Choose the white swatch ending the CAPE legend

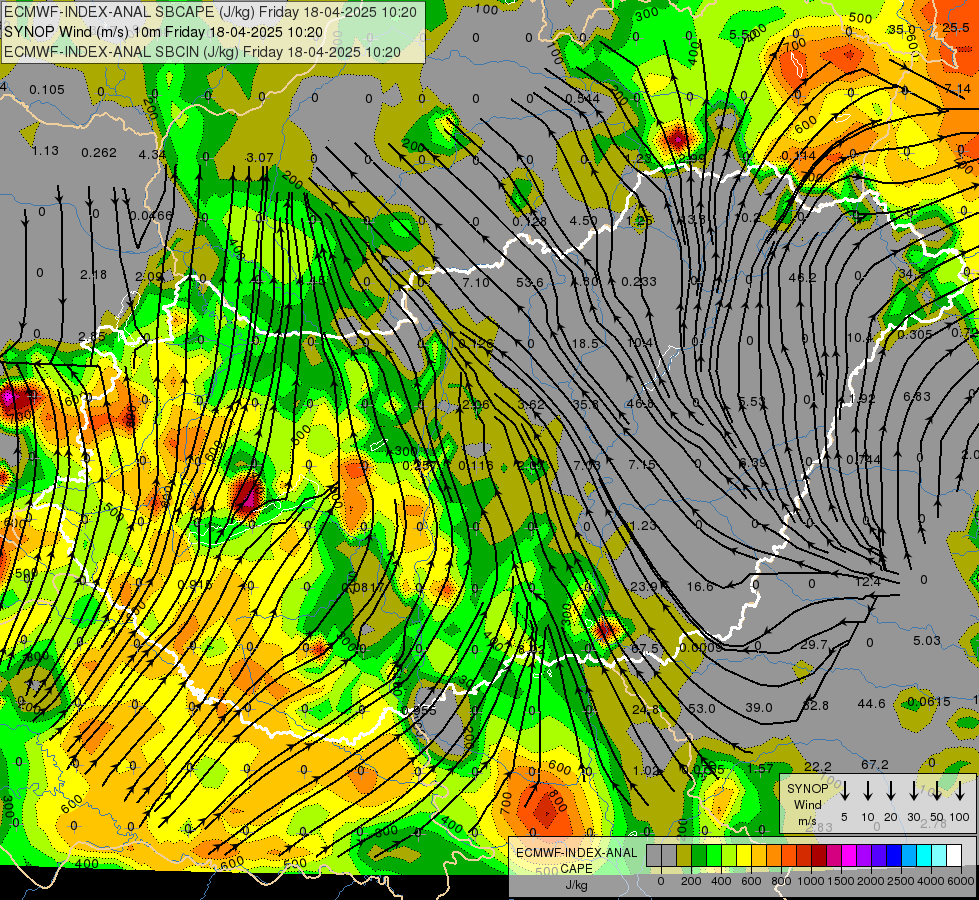point(954,855)
